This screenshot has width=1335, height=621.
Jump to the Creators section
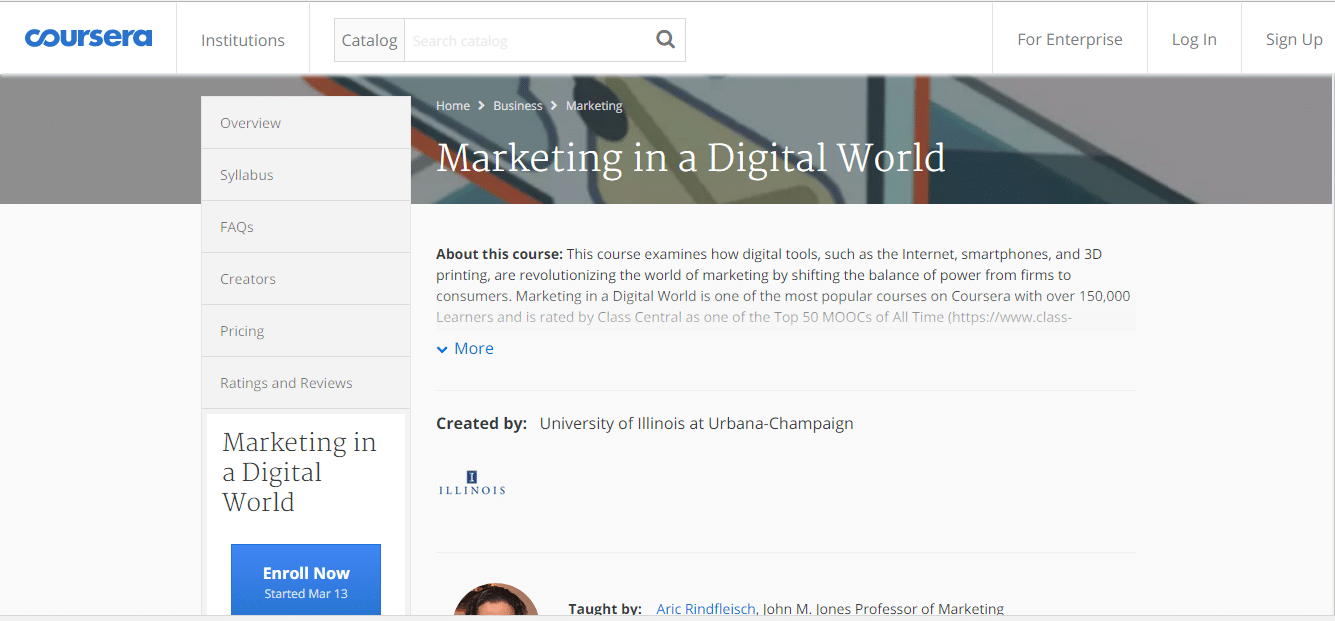pos(306,279)
